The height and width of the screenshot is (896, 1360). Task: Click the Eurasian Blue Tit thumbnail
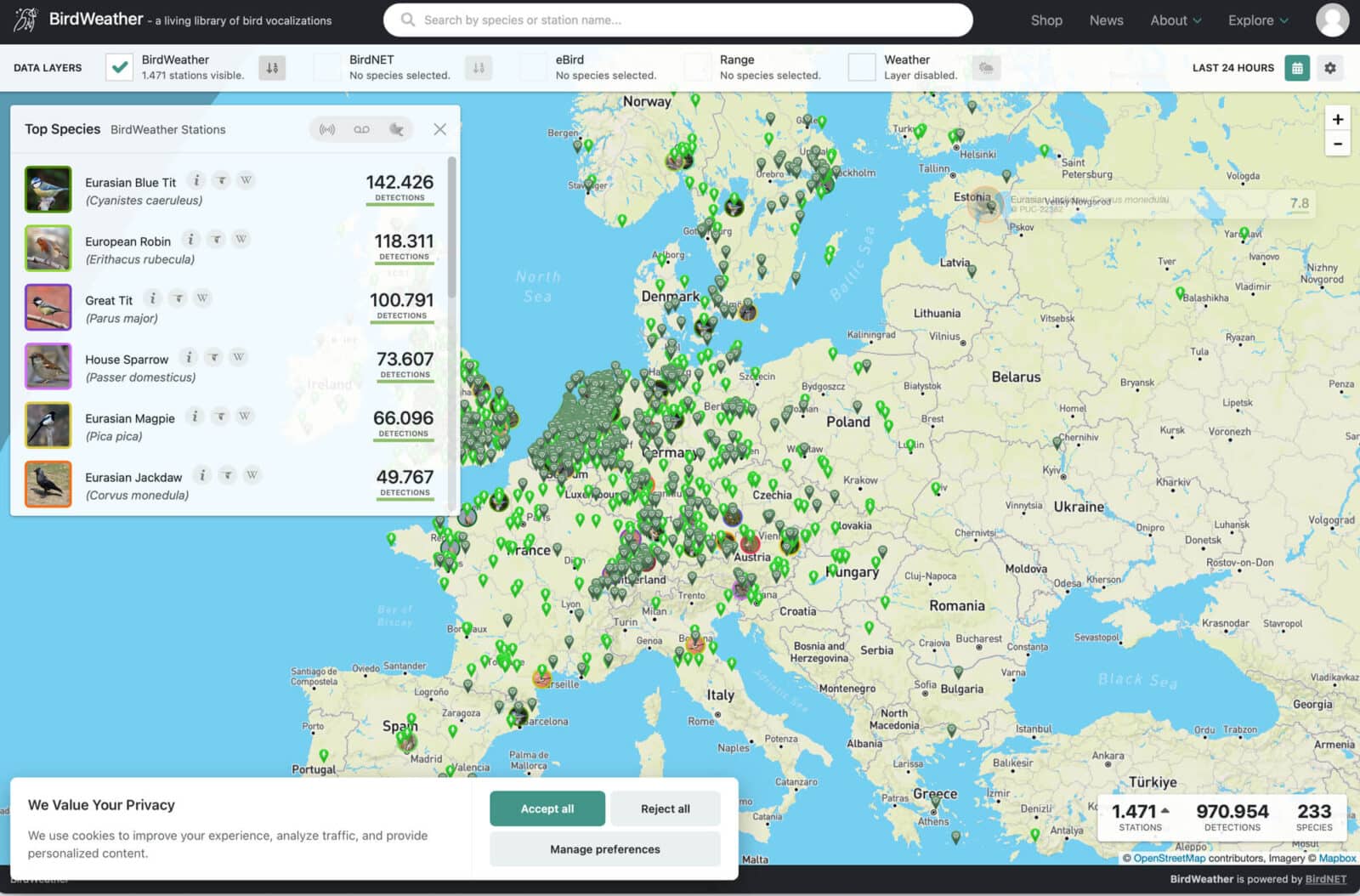(x=48, y=189)
